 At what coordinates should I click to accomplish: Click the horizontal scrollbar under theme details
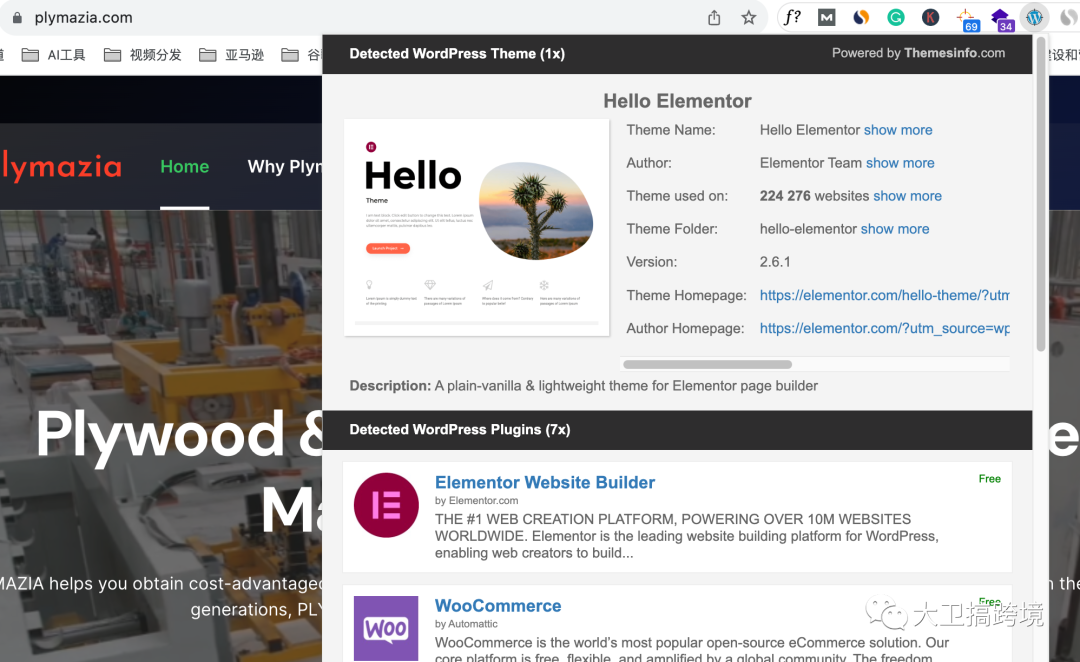[x=707, y=364]
